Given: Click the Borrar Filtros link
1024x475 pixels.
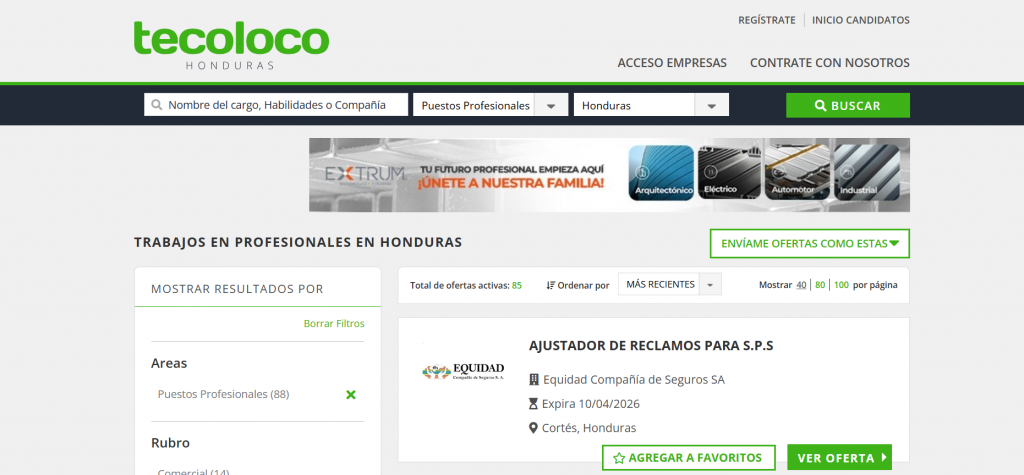Looking at the screenshot, I should click(334, 323).
